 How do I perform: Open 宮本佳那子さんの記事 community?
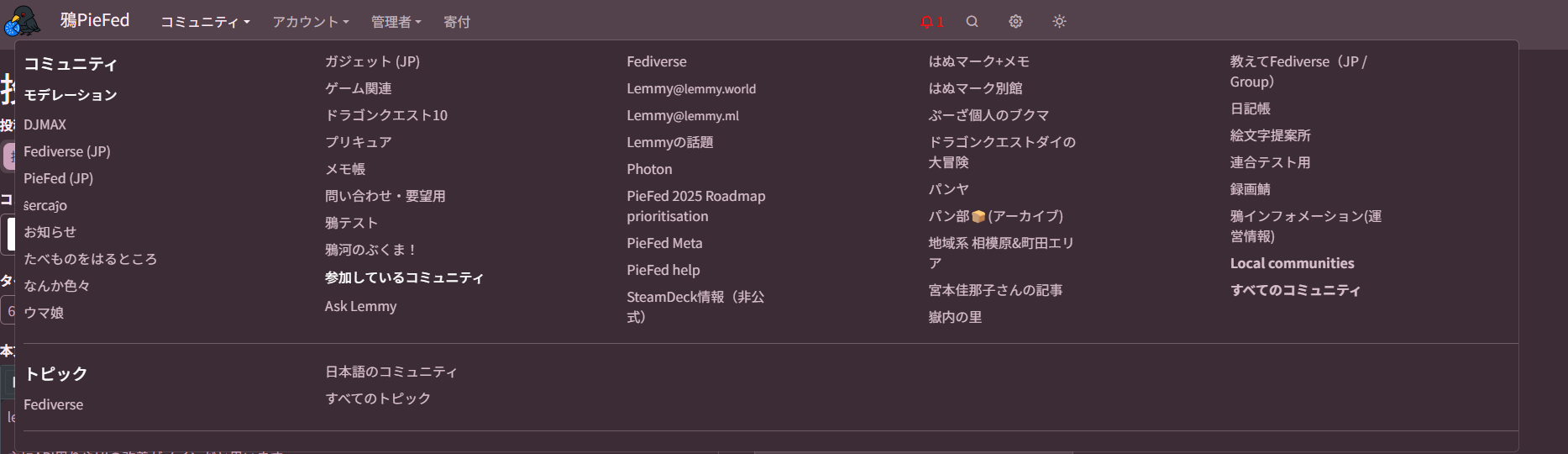point(995,290)
